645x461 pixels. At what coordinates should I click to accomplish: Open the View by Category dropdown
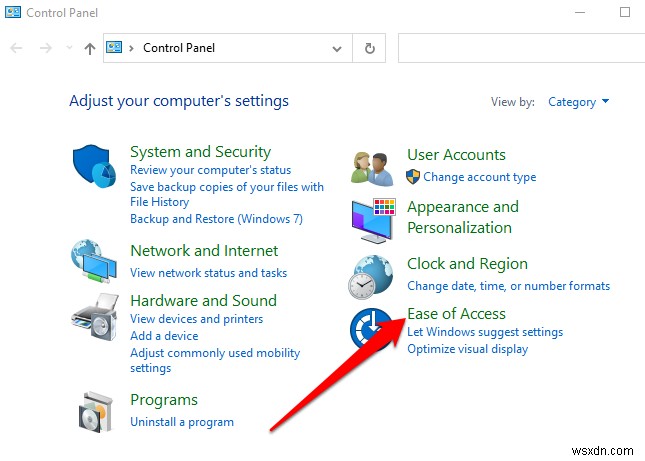click(579, 102)
